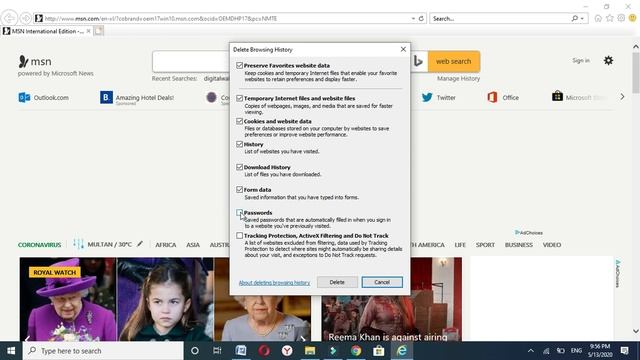Click scrollbar down arrow

[x=636, y=331]
